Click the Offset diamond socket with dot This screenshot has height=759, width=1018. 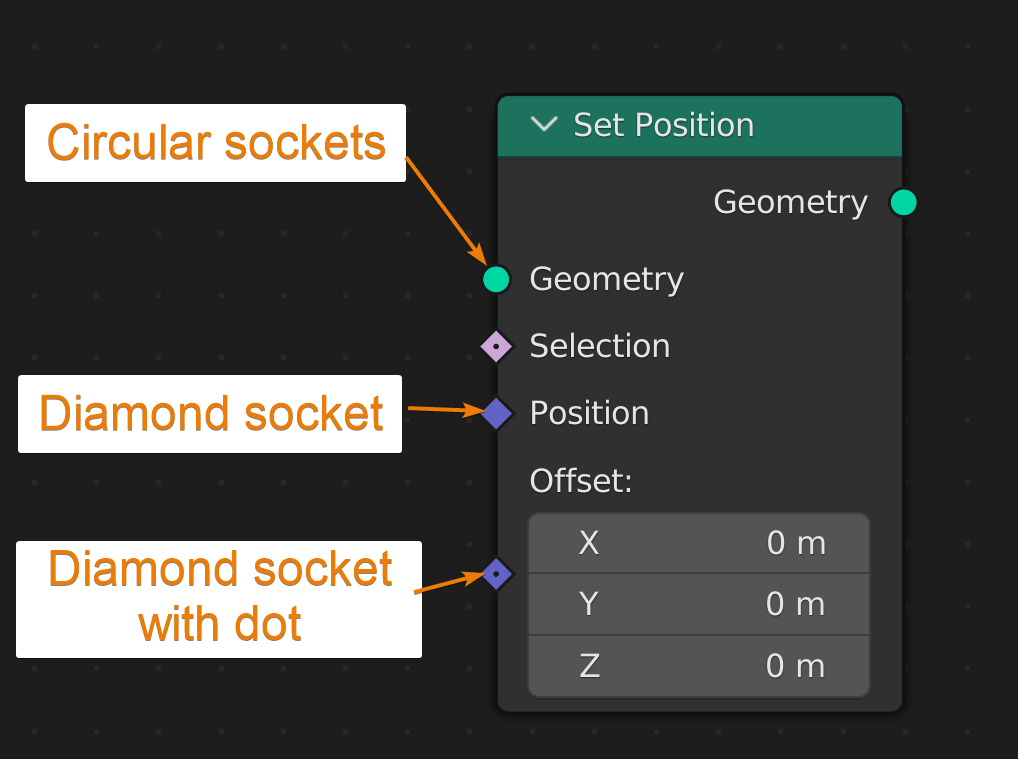tap(497, 575)
